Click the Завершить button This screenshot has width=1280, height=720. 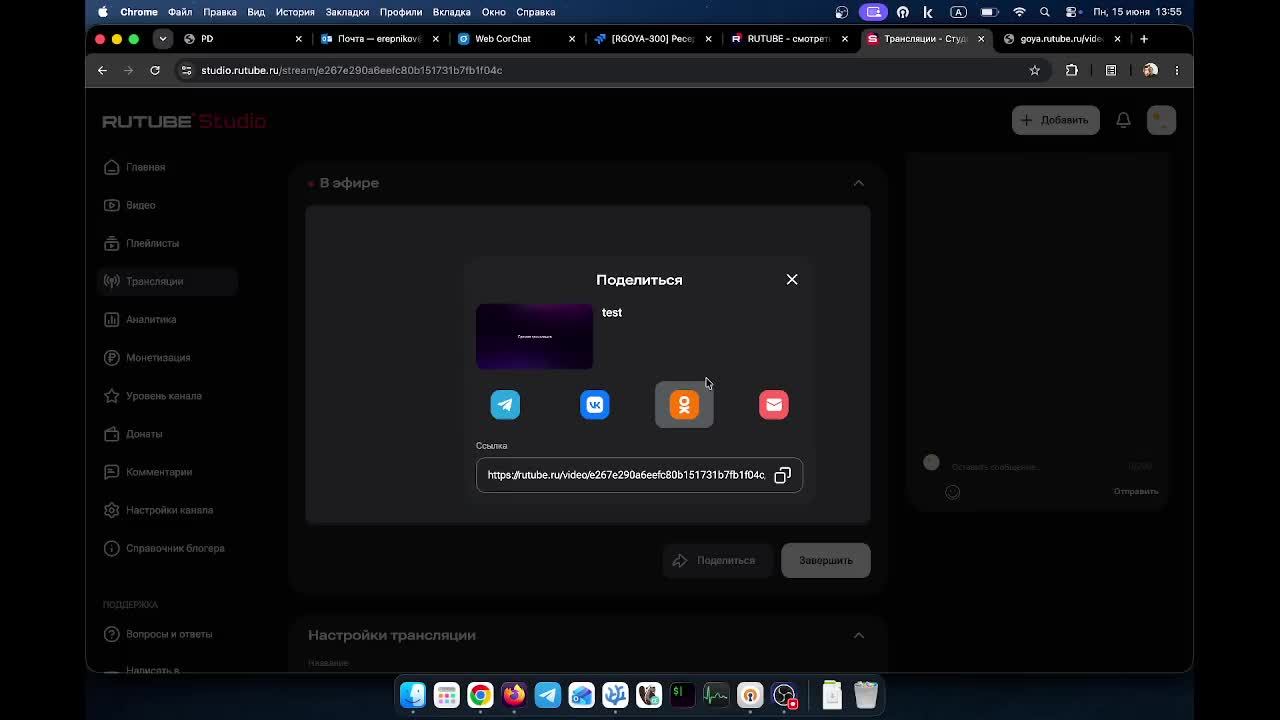(826, 560)
